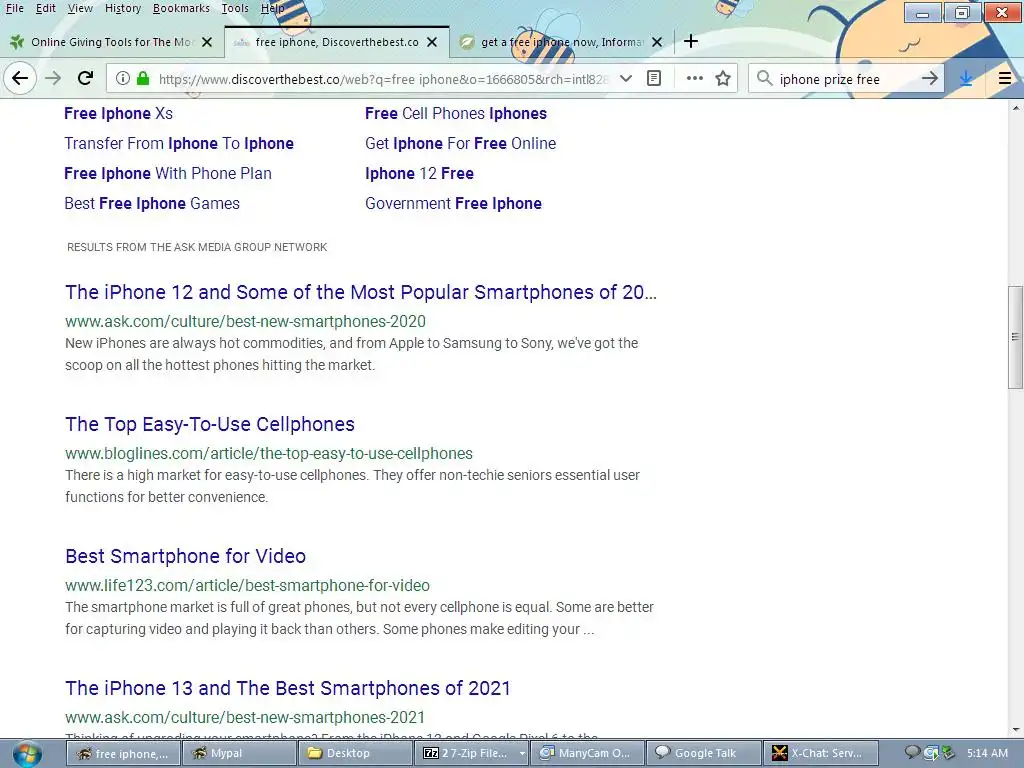Open Iphone 12 Free related search
The image size is (1024, 768).
[419, 174]
